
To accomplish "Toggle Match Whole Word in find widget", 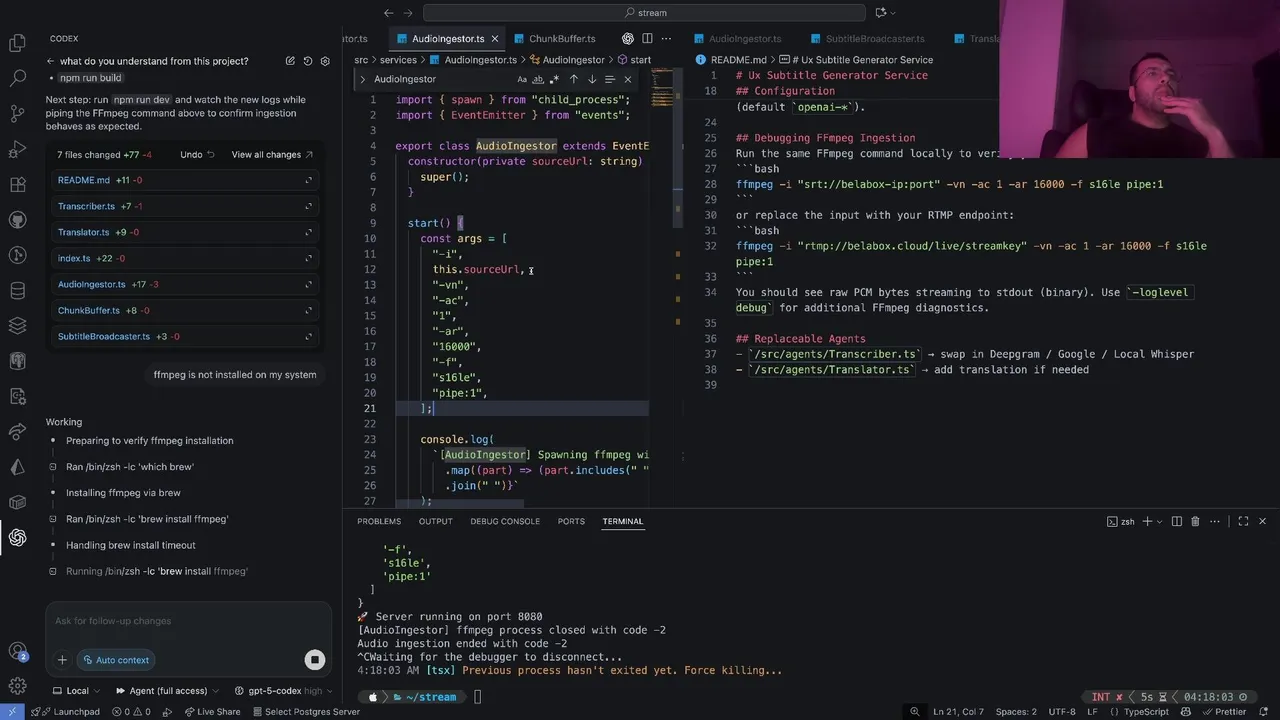I will click(x=538, y=79).
